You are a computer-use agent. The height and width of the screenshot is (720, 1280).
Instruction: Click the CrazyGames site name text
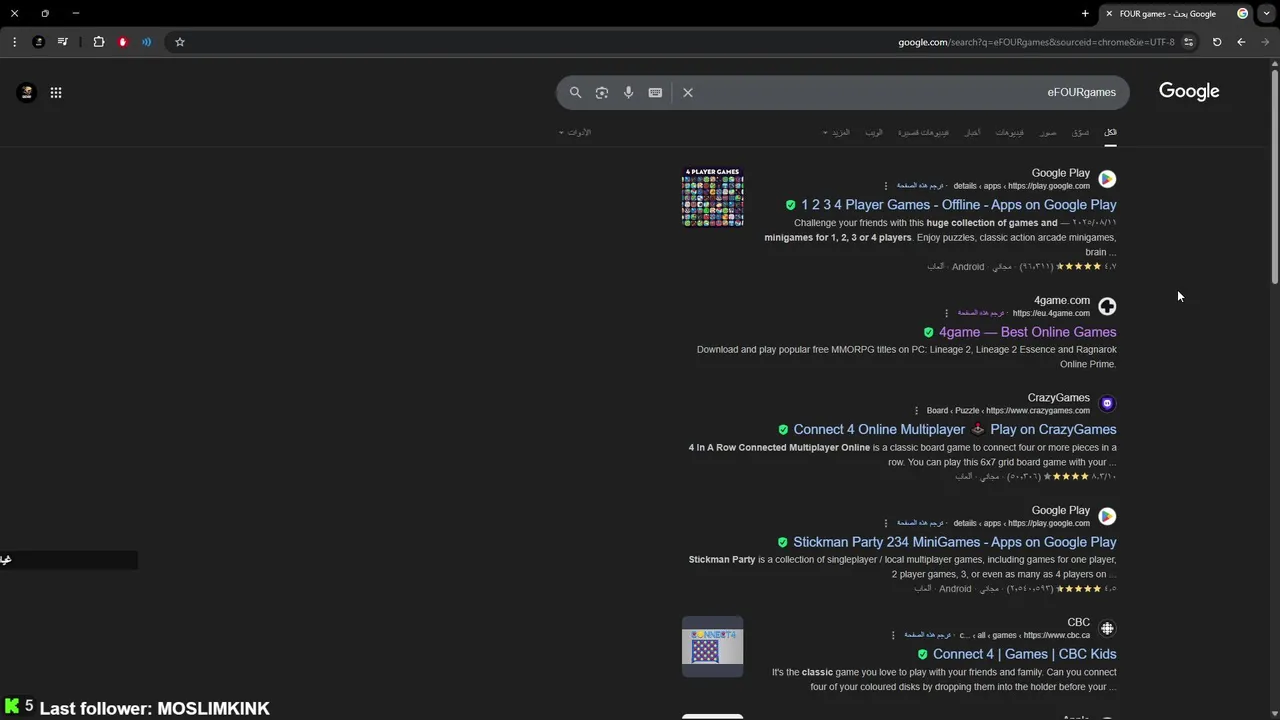click(x=1059, y=398)
